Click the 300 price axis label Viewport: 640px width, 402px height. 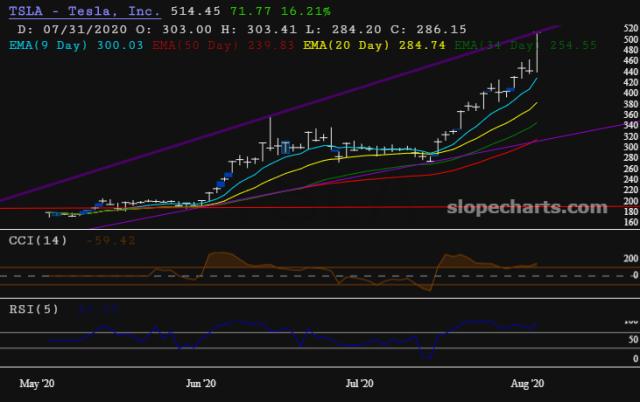(631, 147)
